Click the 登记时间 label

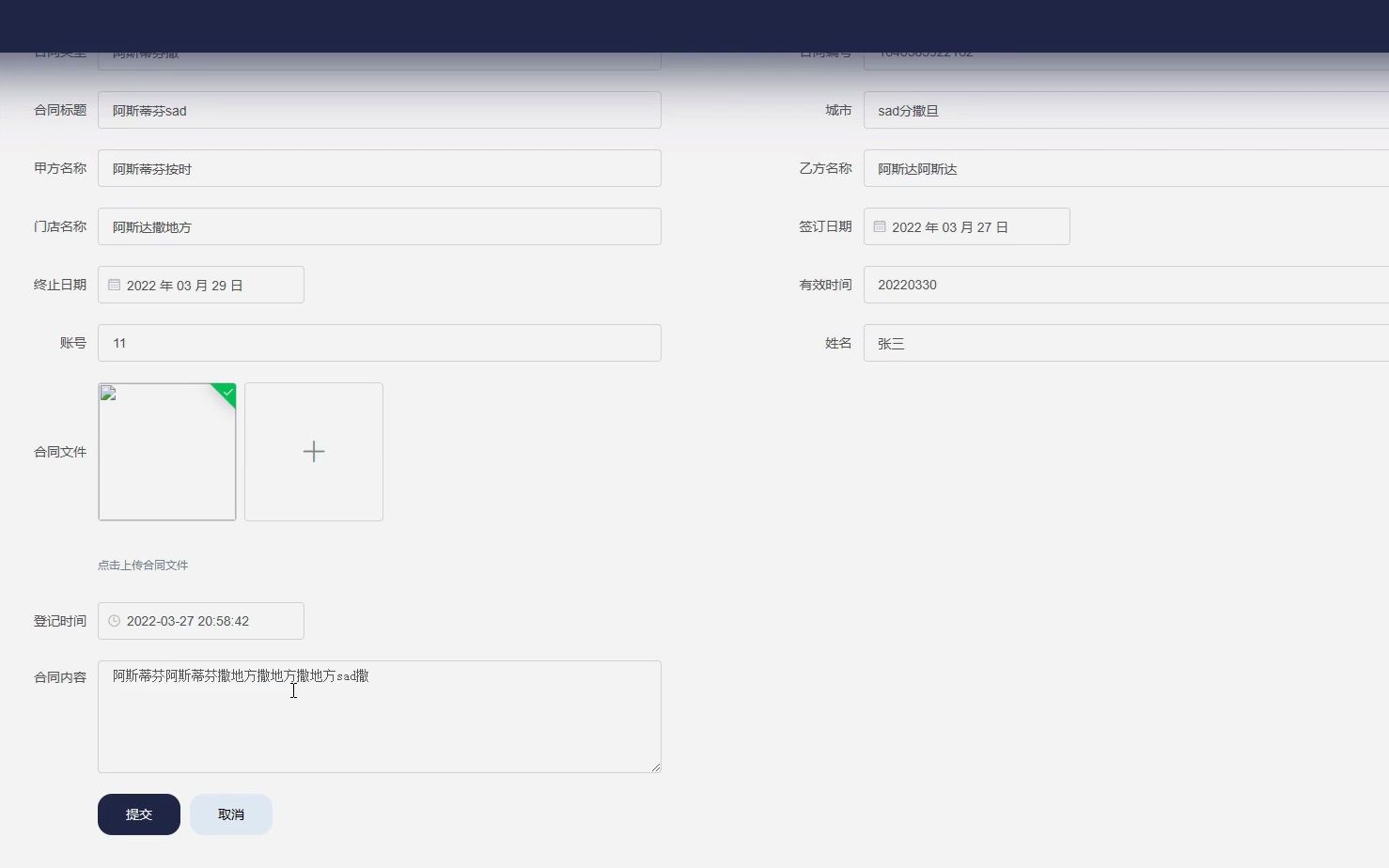click(60, 621)
